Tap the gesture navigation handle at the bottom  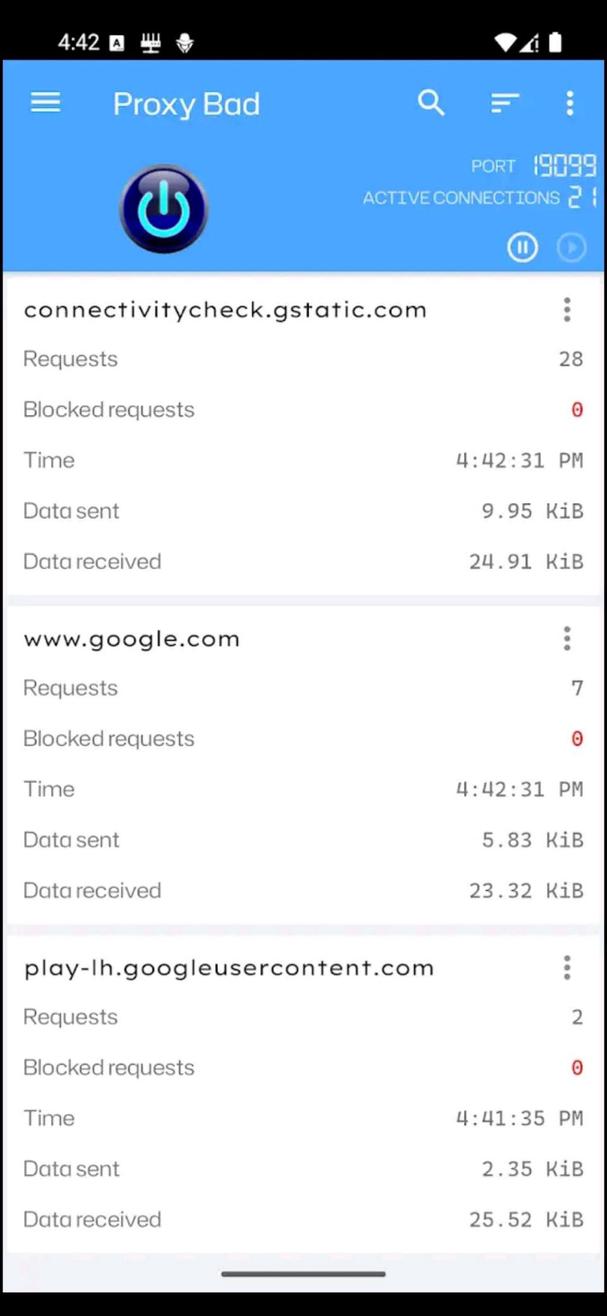tap(303, 1274)
